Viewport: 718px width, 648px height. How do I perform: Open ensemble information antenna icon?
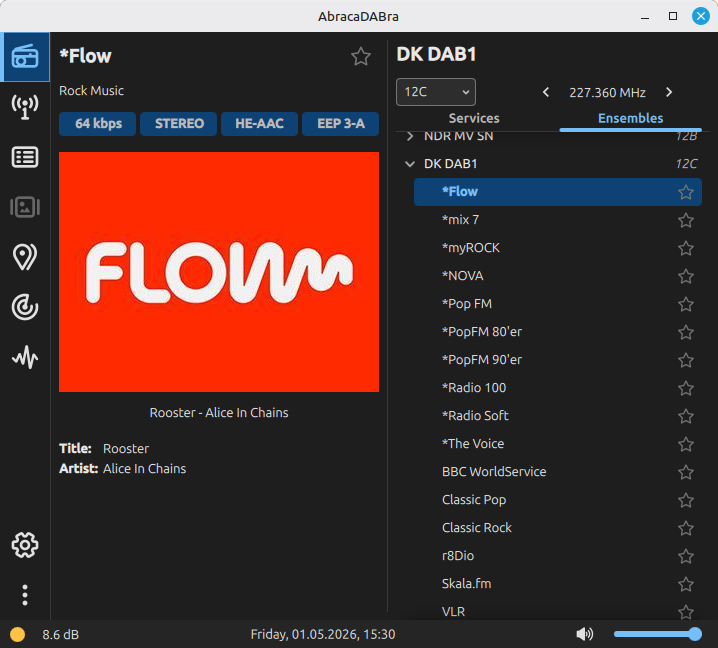(x=25, y=107)
